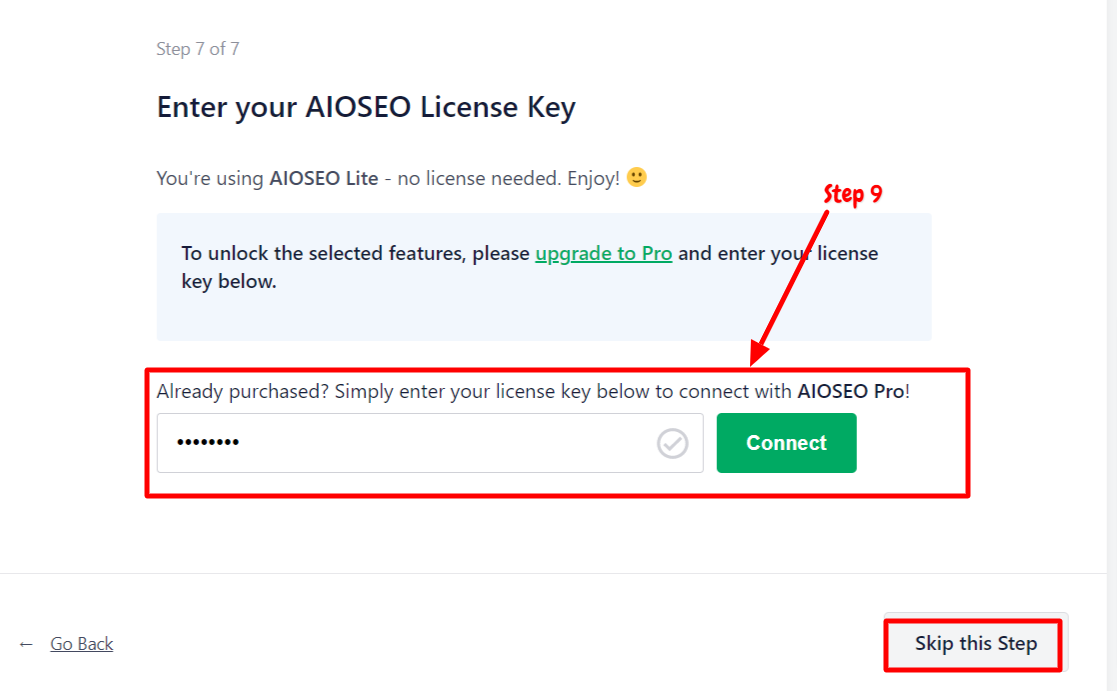Focus the license key input field
This screenshot has height=691, width=1117.
(430, 443)
